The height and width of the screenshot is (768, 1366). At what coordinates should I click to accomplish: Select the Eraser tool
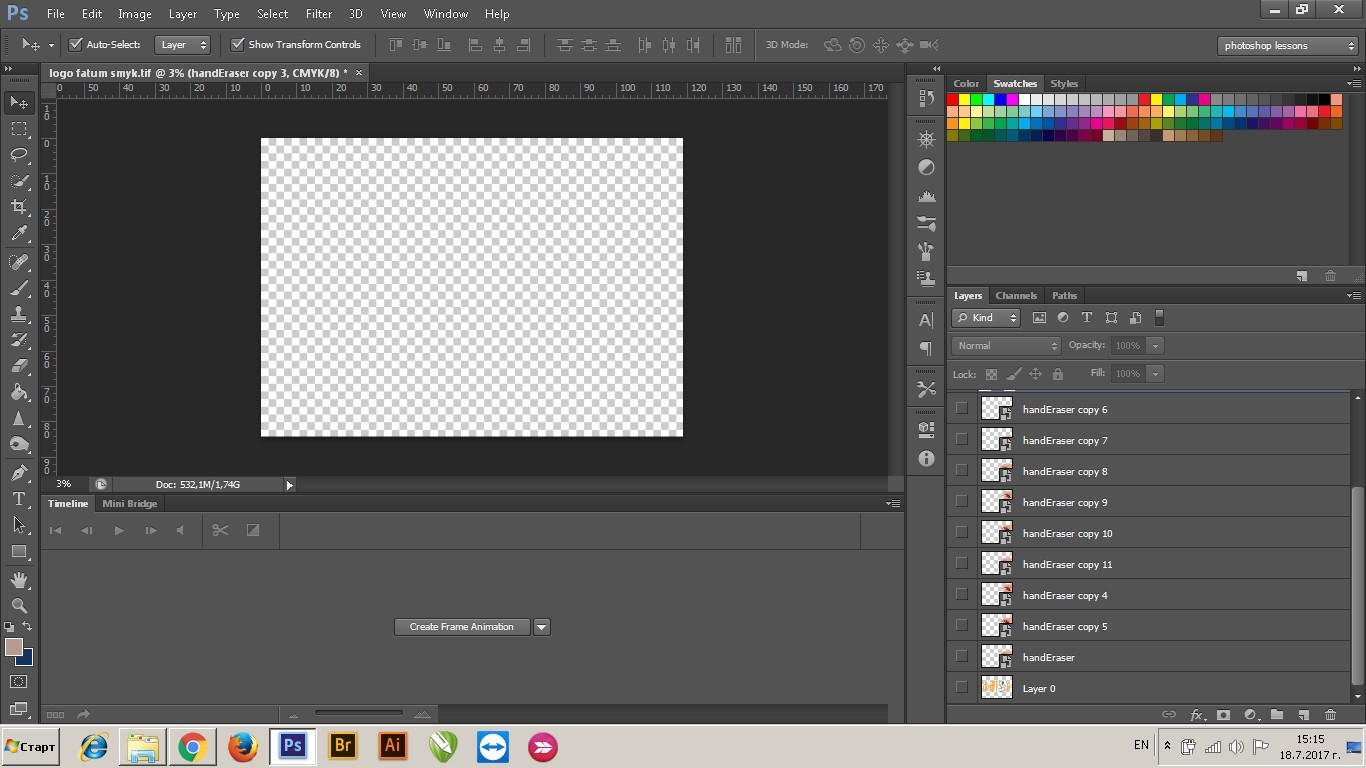coord(18,366)
